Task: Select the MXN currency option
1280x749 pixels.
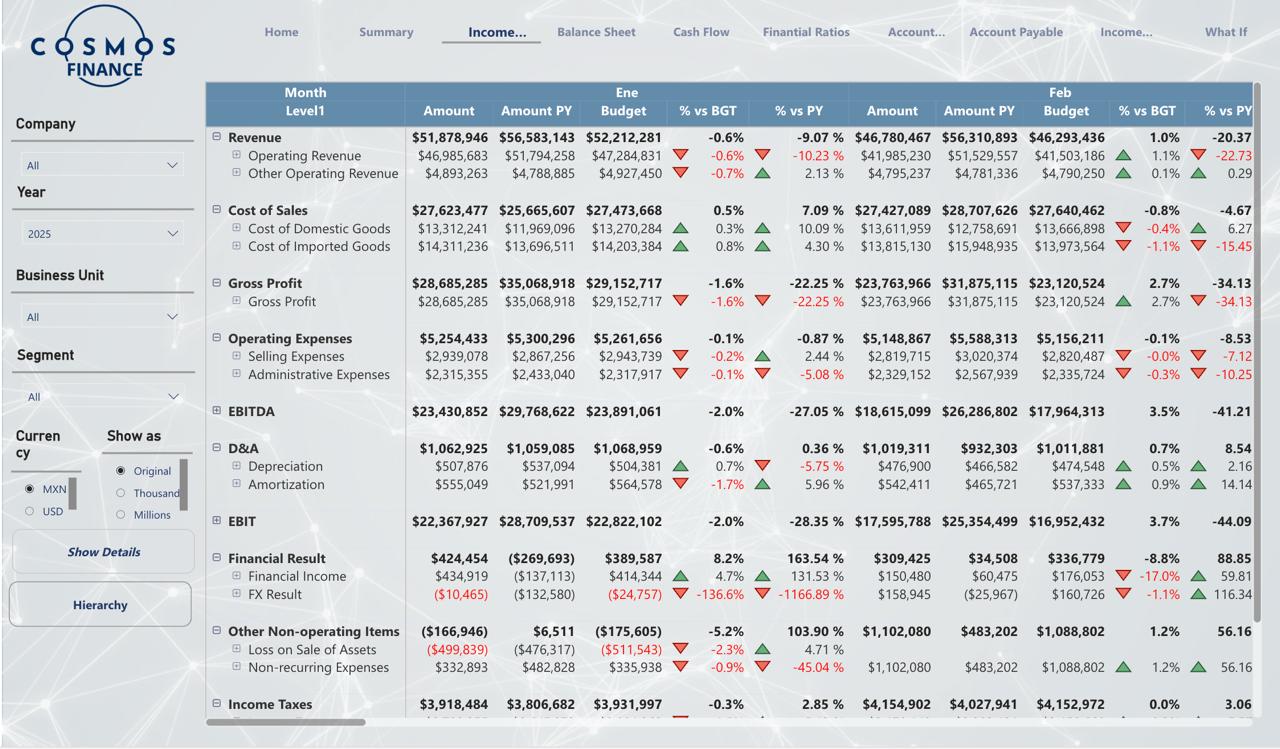Action: pyautogui.click(x=29, y=489)
